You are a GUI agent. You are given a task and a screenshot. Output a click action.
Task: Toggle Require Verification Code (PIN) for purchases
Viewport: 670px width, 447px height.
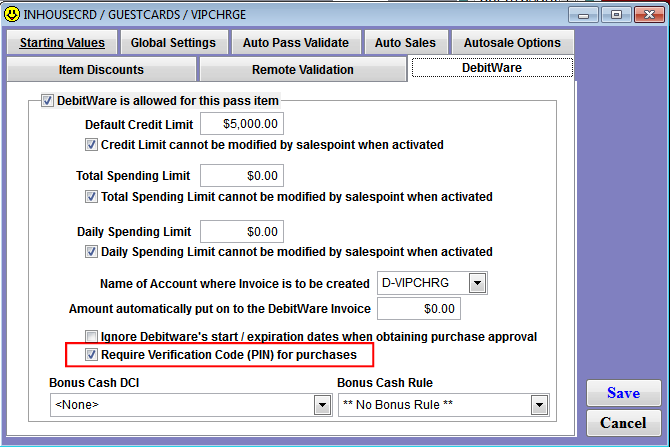91,355
